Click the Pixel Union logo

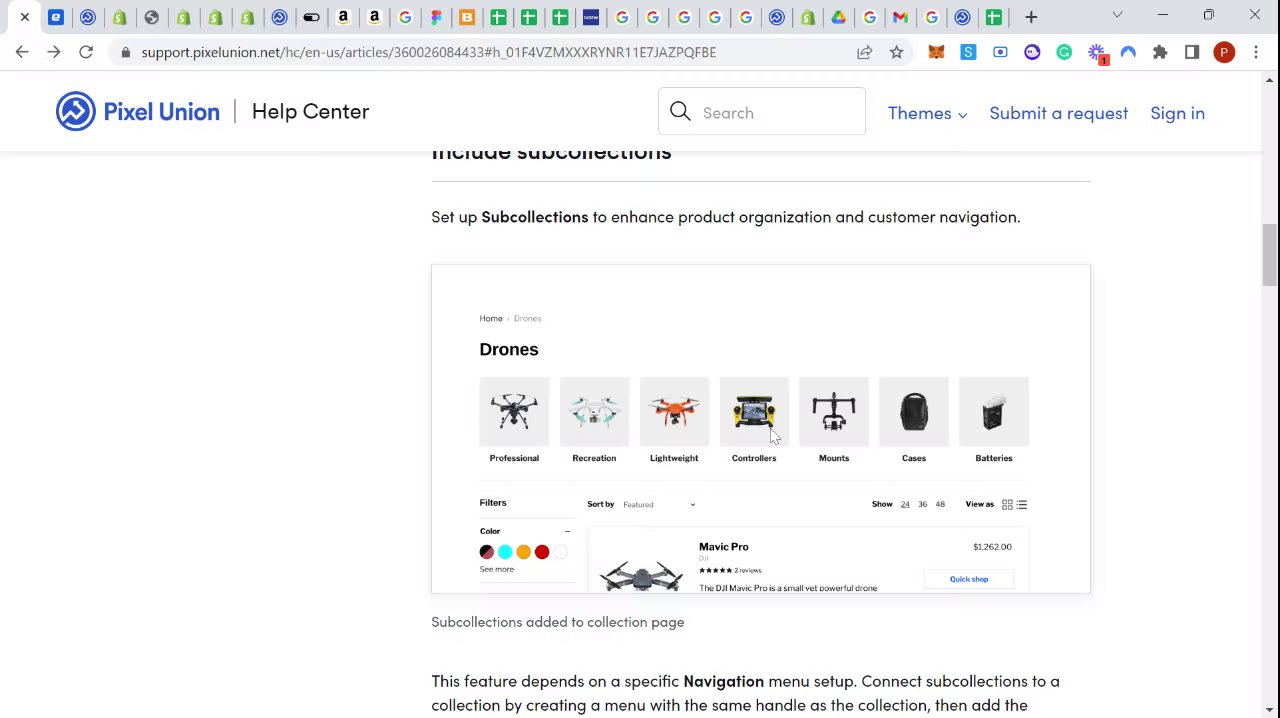tap(138, 111)
